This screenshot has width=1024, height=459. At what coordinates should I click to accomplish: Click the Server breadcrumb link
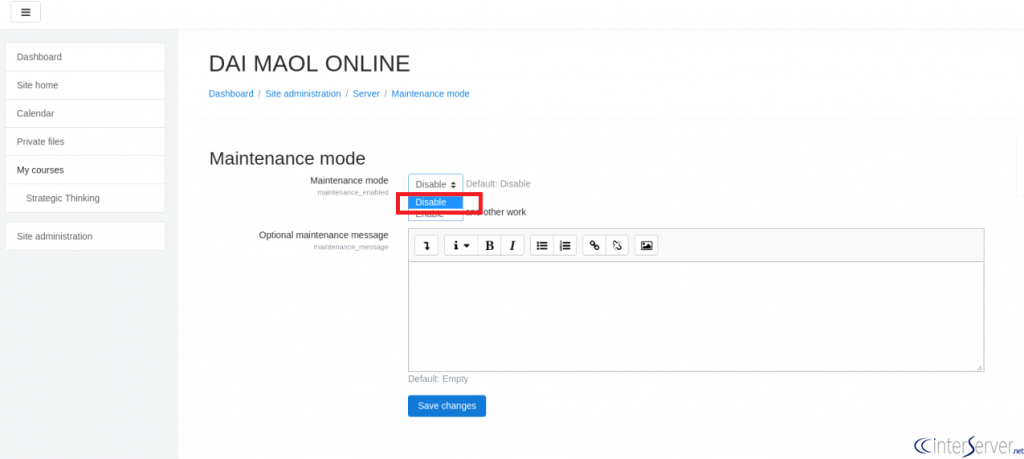pos(366,93)
